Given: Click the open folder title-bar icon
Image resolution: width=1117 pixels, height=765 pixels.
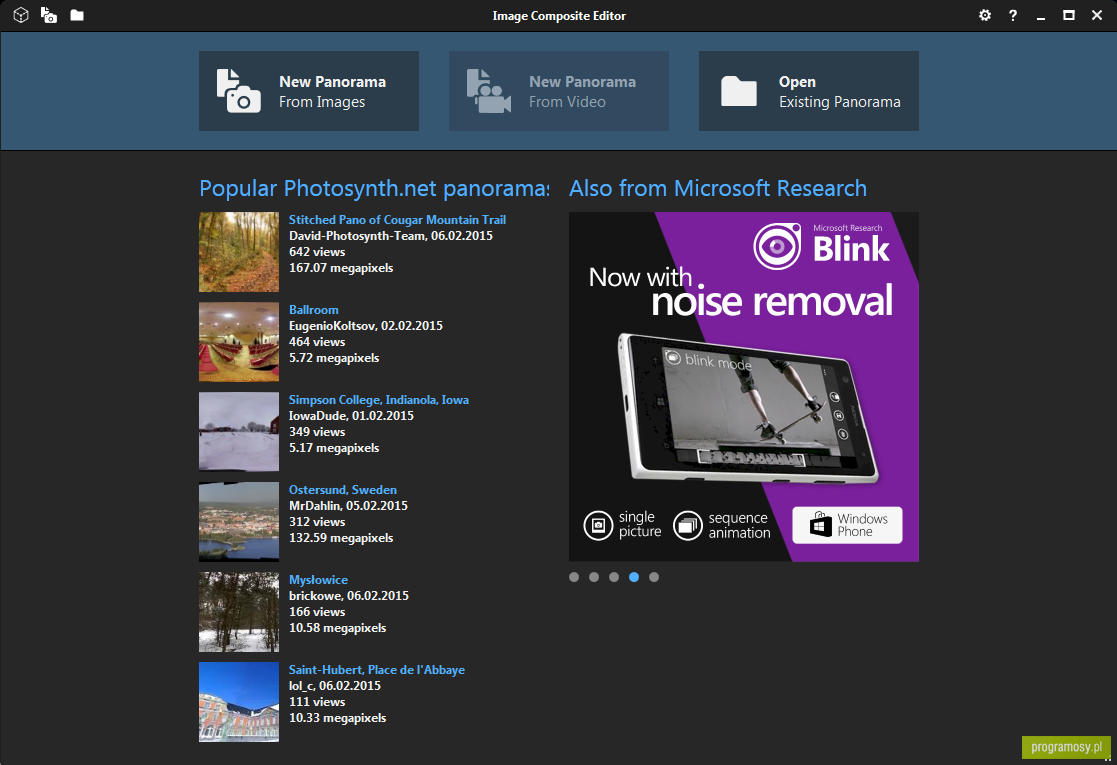Looking at the screenshot, I should click(77, 15).
